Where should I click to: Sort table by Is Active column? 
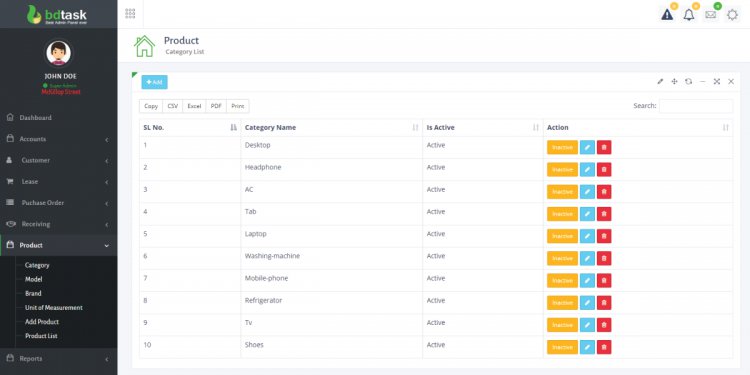point(483,128)
